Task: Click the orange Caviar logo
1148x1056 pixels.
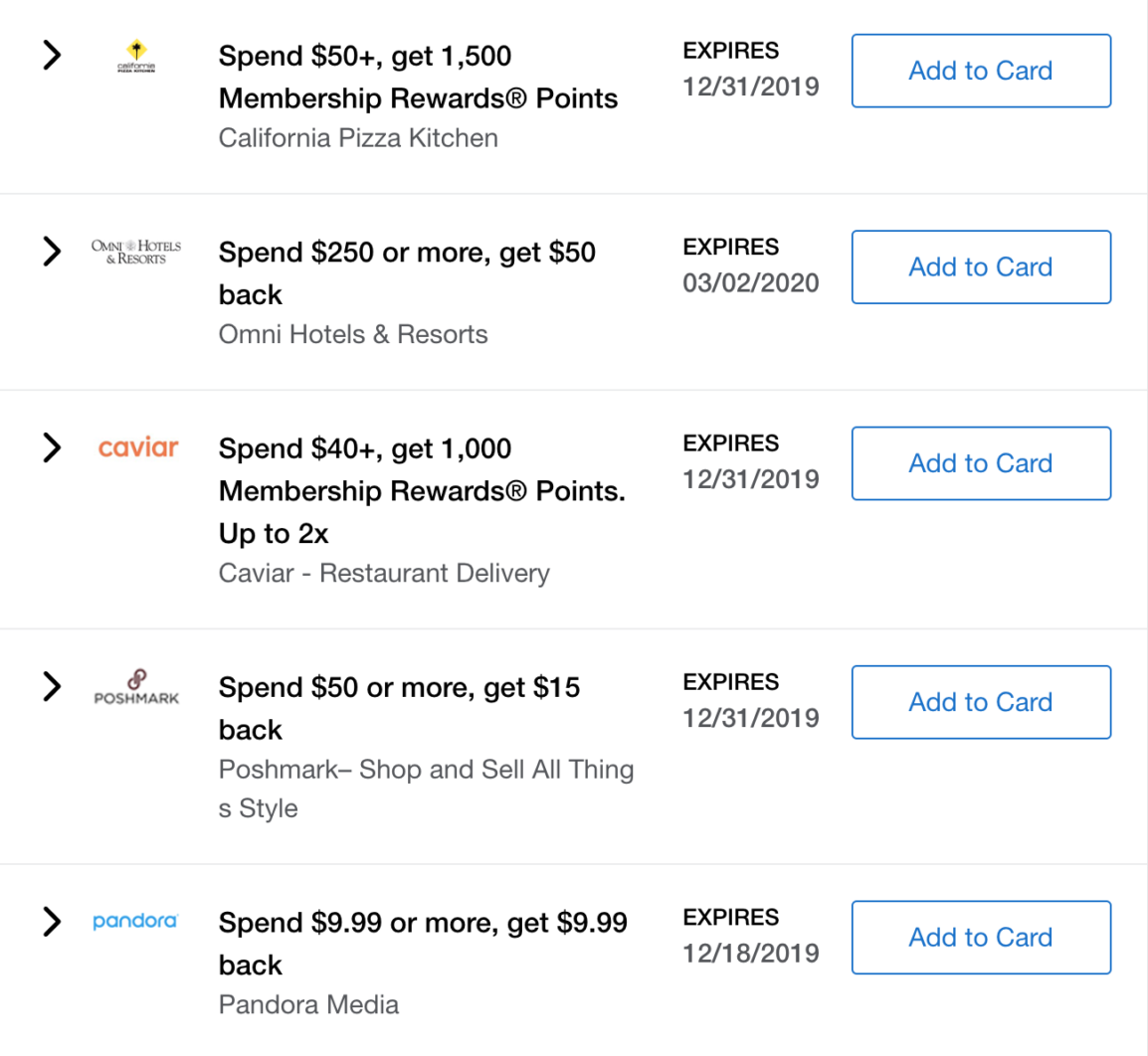Action: pos(137,447)
